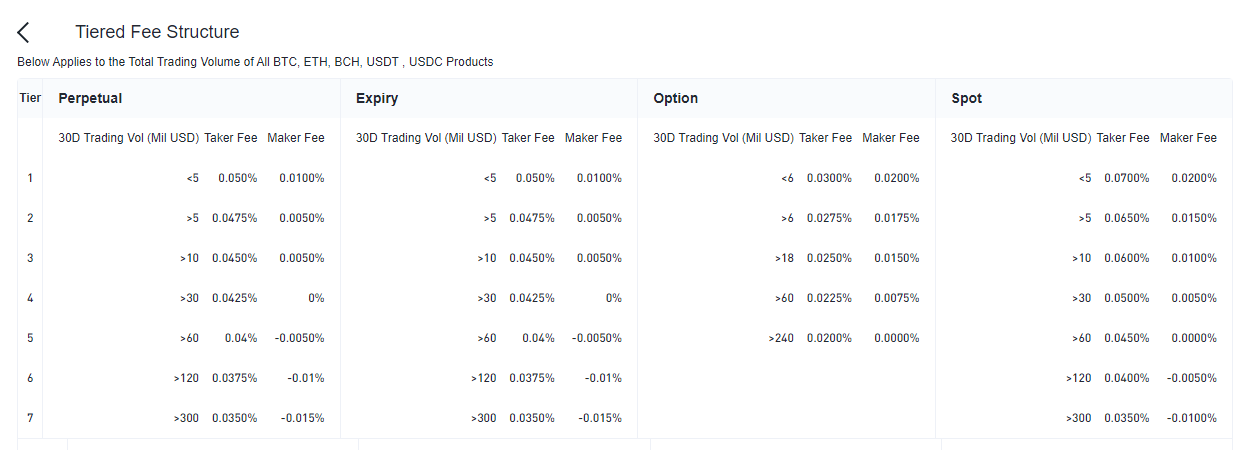Screen dimensions: 1256x450
Task: Click tier 1 row number
Action: coord(30,178)
